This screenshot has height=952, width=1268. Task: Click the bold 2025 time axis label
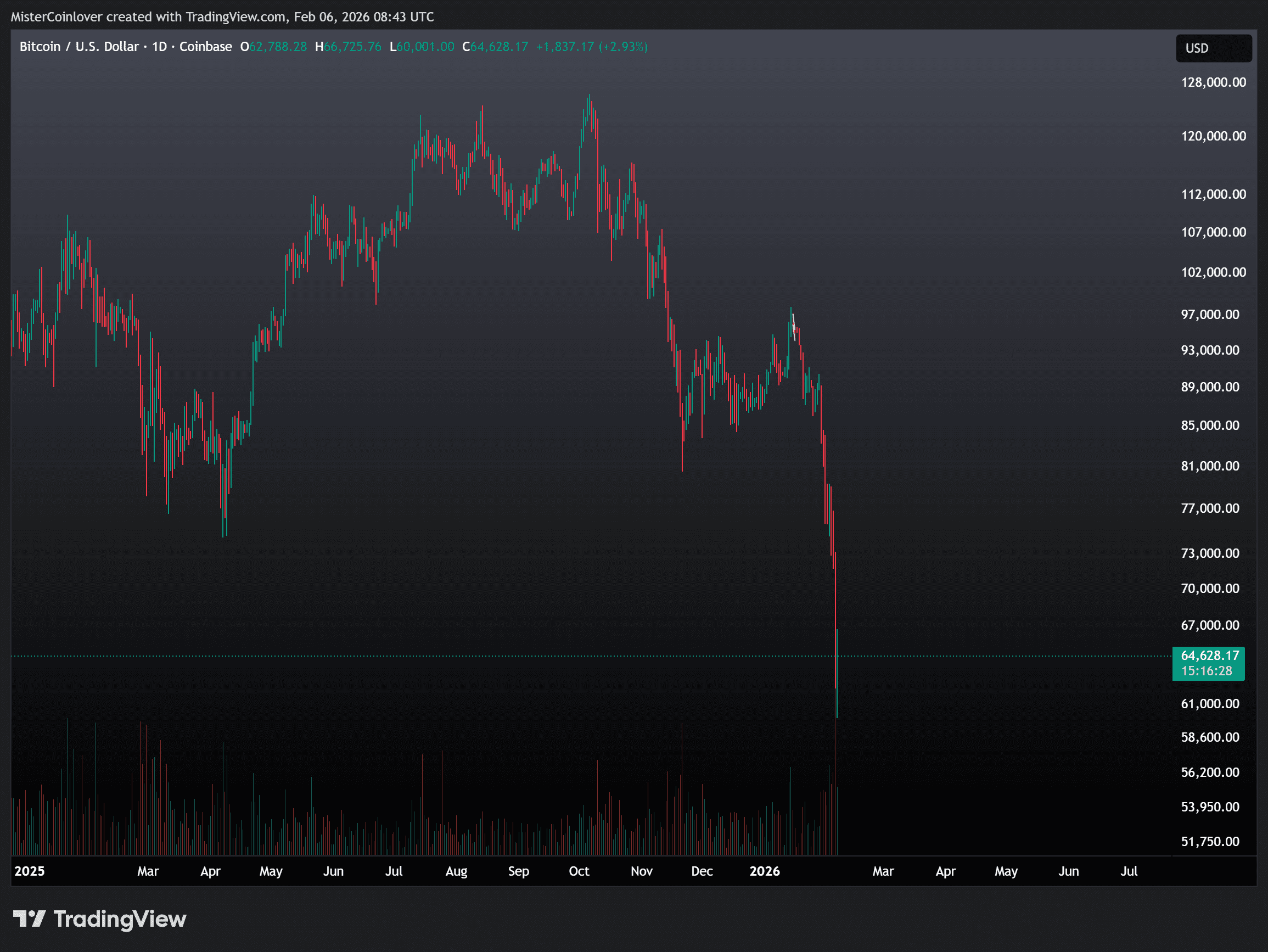pyautogui.click(x=29, y=871)
